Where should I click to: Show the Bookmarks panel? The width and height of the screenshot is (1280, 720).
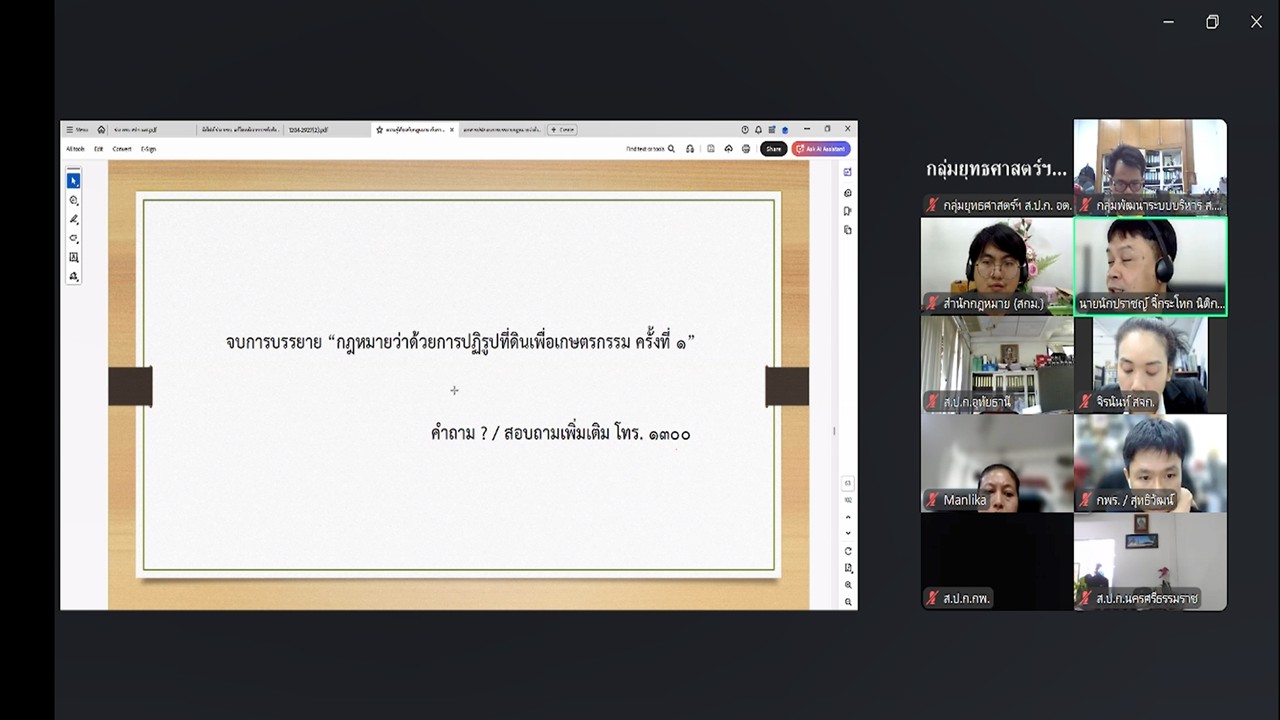tap(847, 211)
